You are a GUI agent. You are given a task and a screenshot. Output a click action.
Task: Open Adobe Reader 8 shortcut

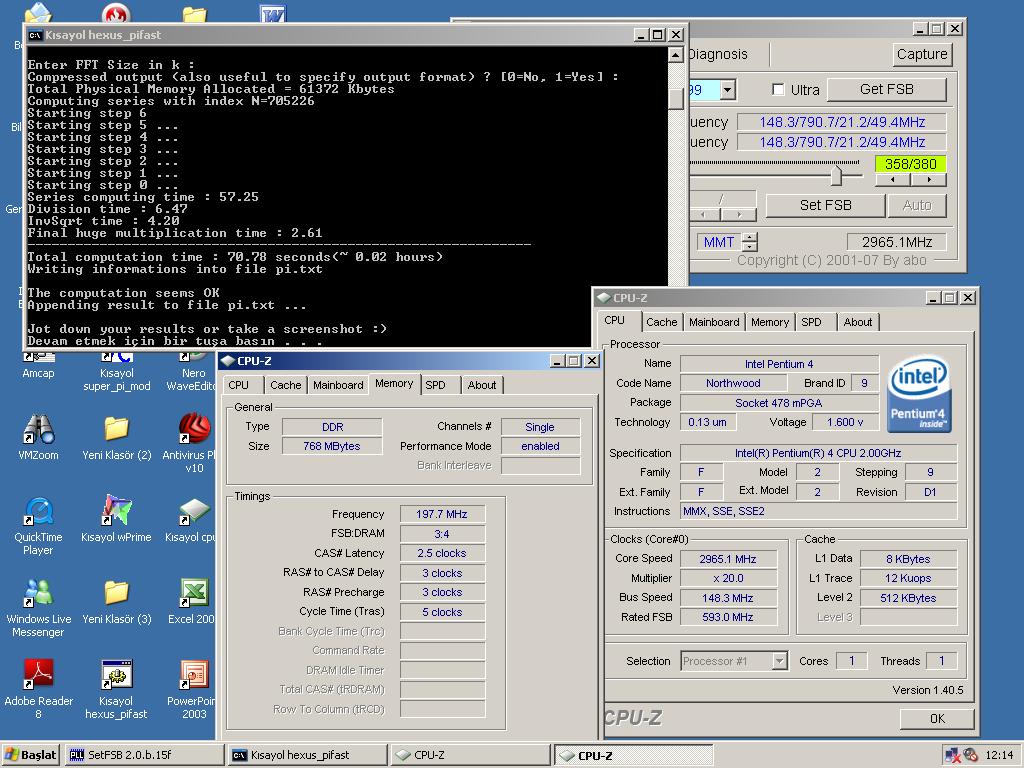[x=38, y=688]
